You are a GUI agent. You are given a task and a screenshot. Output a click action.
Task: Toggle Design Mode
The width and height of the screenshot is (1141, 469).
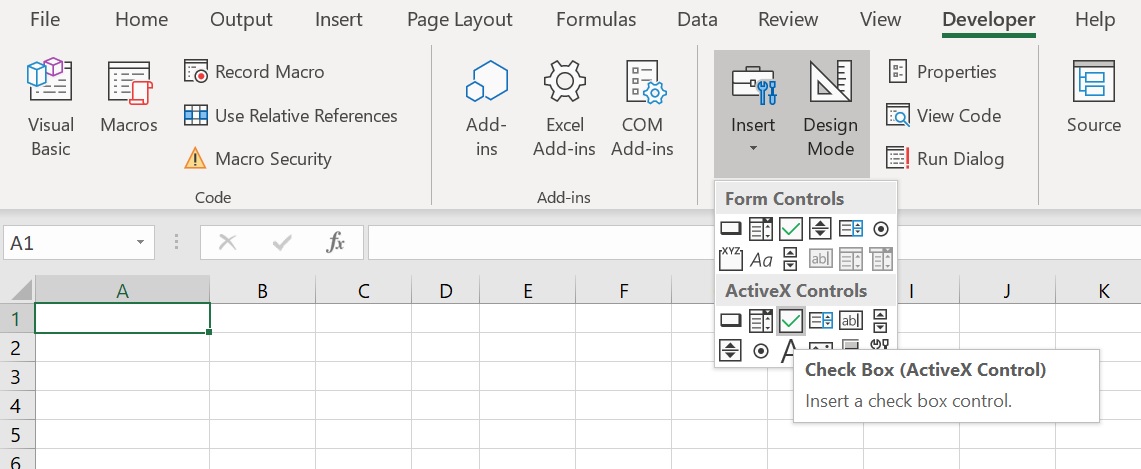point(830,108)
